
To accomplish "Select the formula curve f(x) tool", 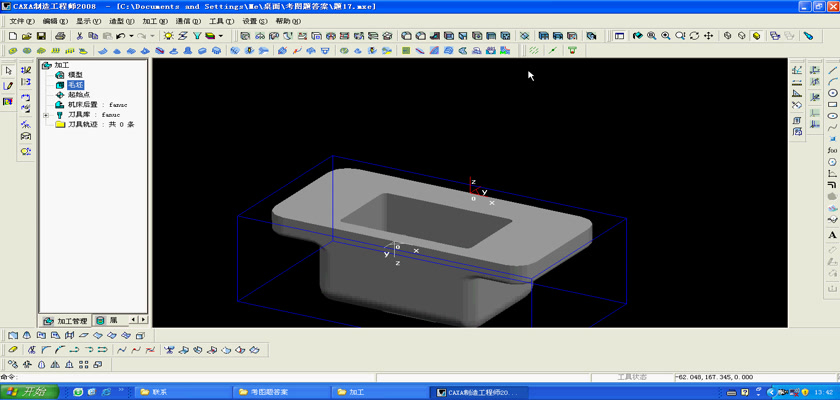I will pyautogui.click(x=832, y=150).
